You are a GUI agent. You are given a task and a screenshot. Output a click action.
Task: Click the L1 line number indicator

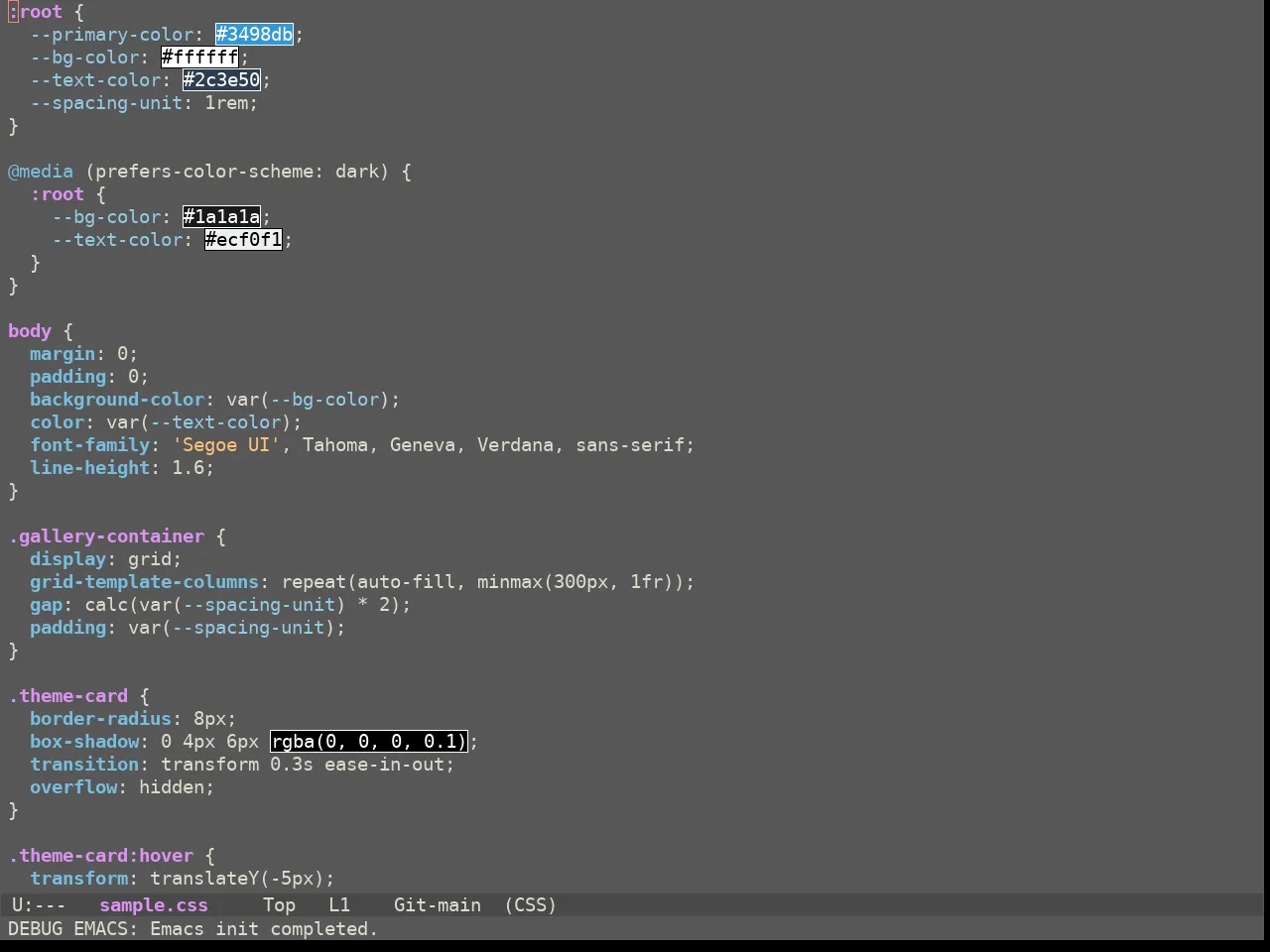click(339, 905)
